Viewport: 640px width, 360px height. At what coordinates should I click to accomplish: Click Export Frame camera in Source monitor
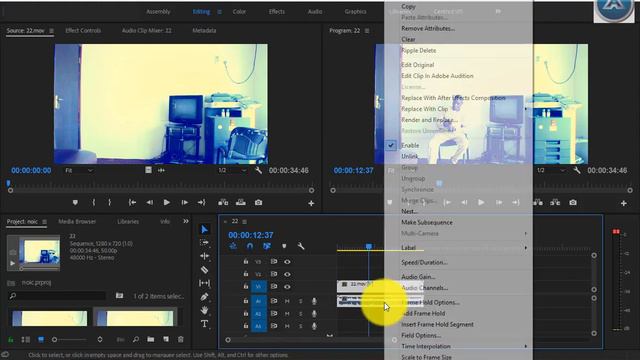(x=258, y=202)
